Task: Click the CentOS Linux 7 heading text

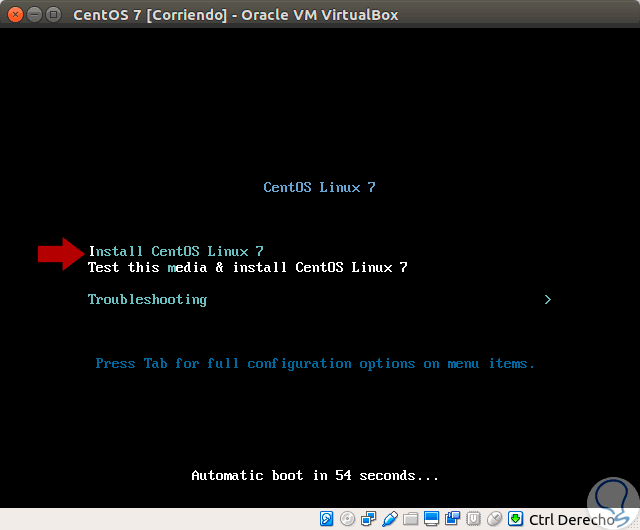Action: click(x=319, y=187)
